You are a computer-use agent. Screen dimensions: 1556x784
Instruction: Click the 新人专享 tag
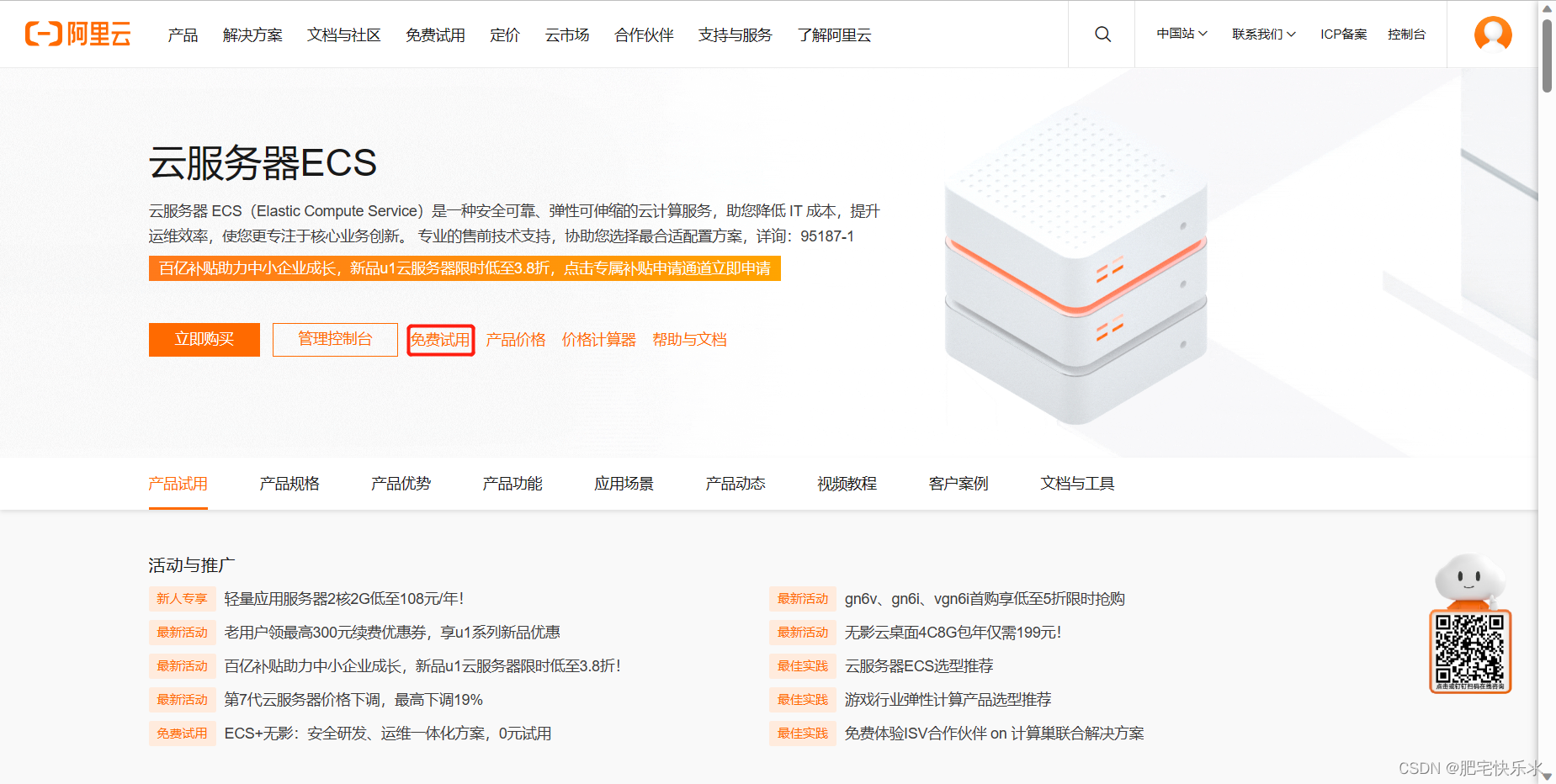(x=183, y=599)
